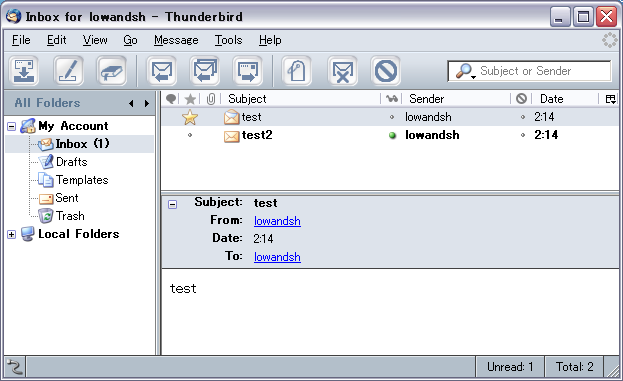Image resolution: width=623 pixels, height=381 pixels.
Task: Open the View menu
Action: point(95,40)
